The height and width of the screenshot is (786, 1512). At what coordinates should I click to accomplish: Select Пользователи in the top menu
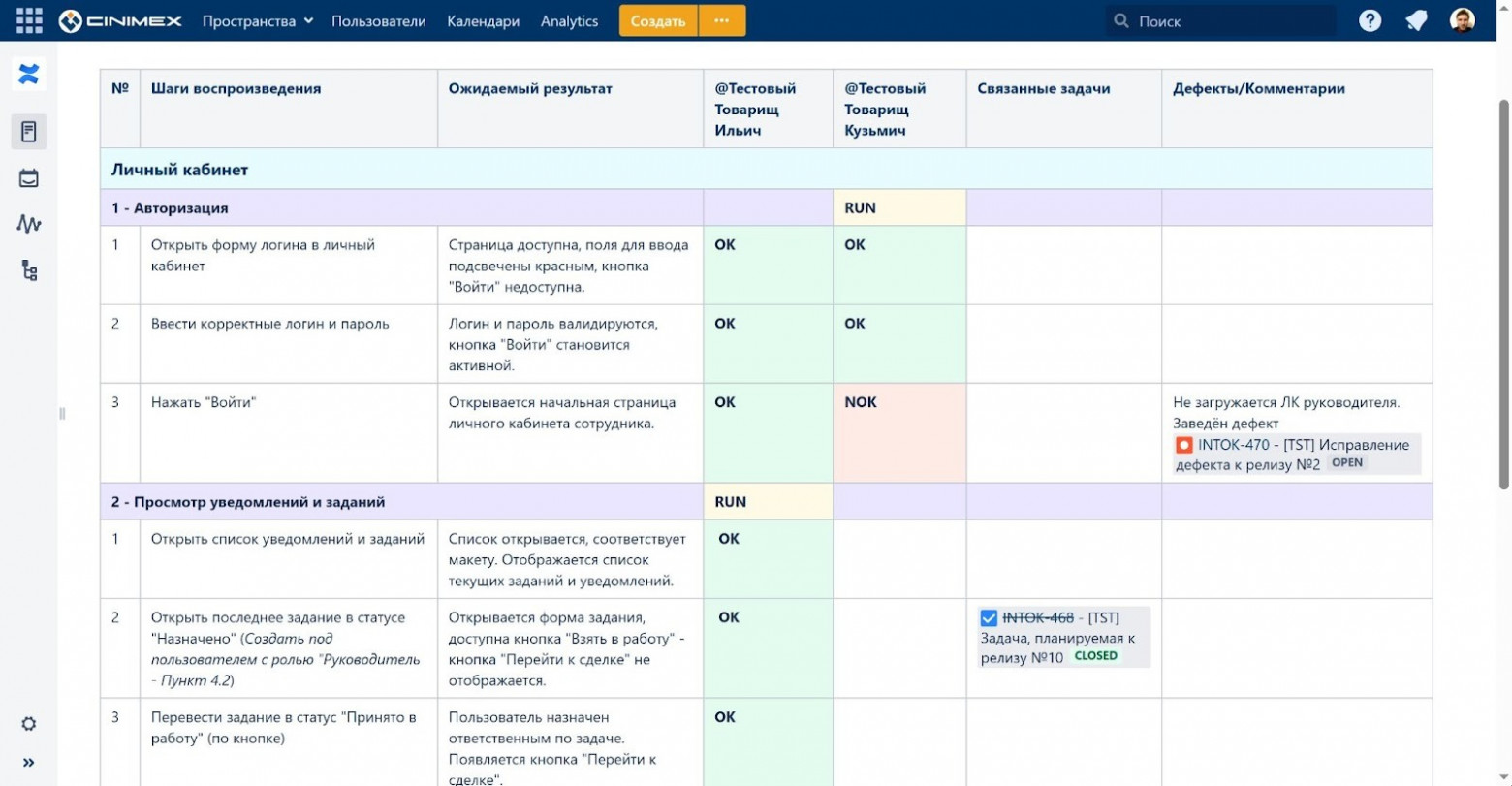[x=378, y=20]
